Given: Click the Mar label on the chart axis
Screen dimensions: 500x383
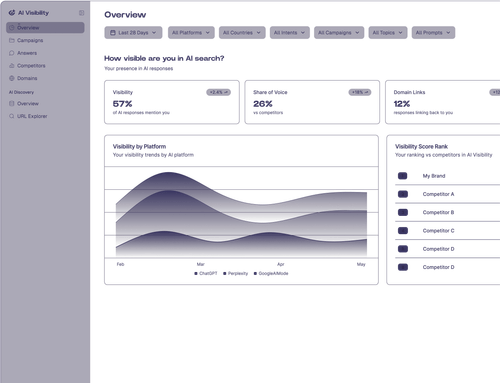Looking at the screenshot, I should click(200, 264).
